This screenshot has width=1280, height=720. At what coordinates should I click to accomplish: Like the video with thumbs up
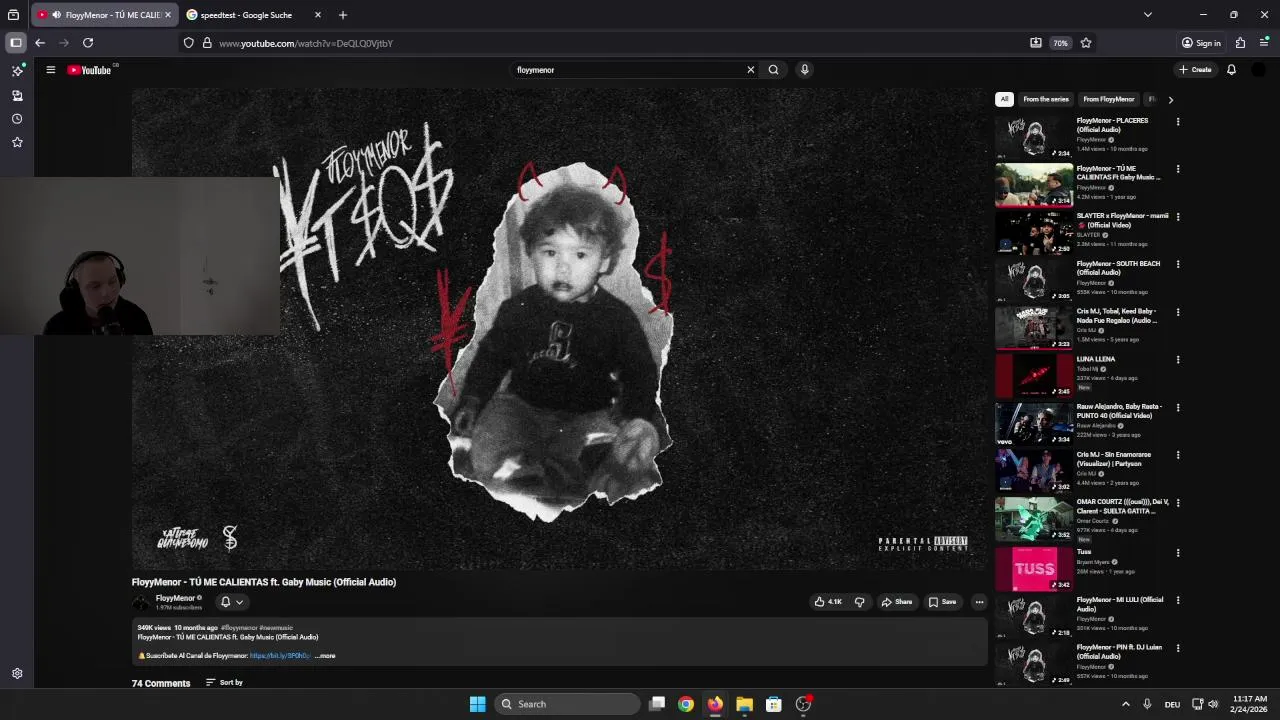[828, 602]
